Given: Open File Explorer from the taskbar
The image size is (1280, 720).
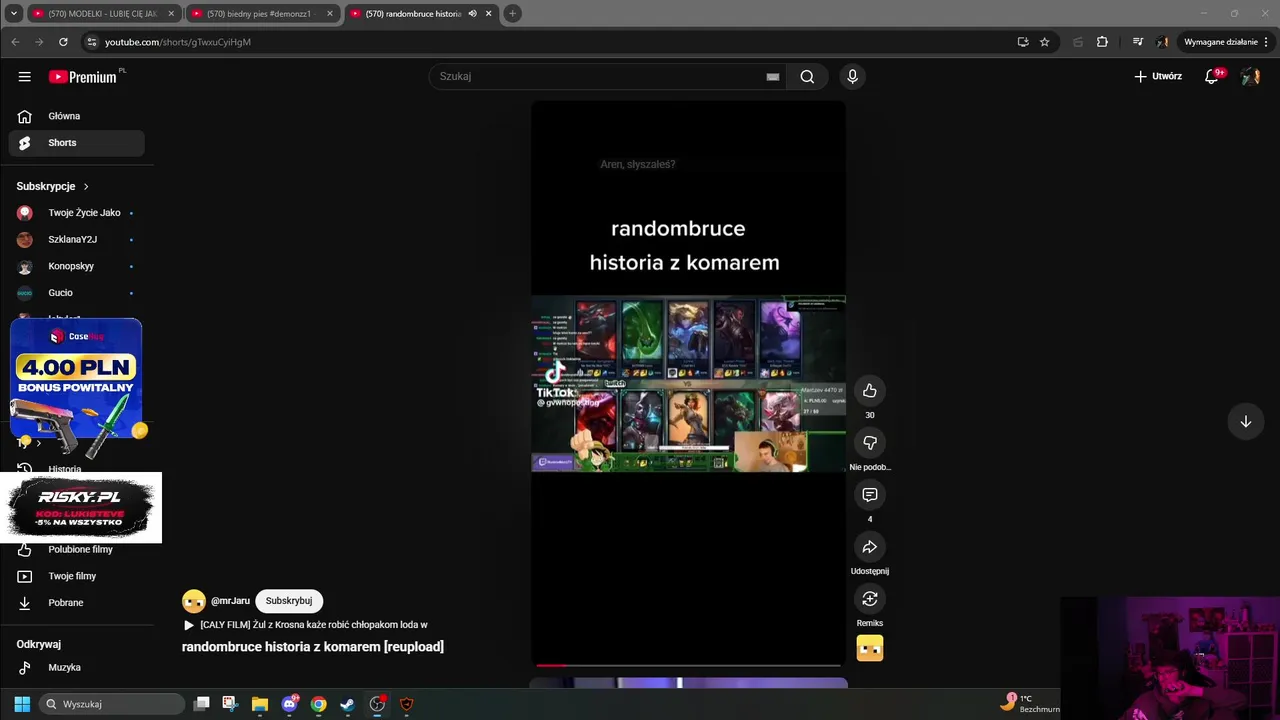Looking at the screenshot, I should (260, 704).
